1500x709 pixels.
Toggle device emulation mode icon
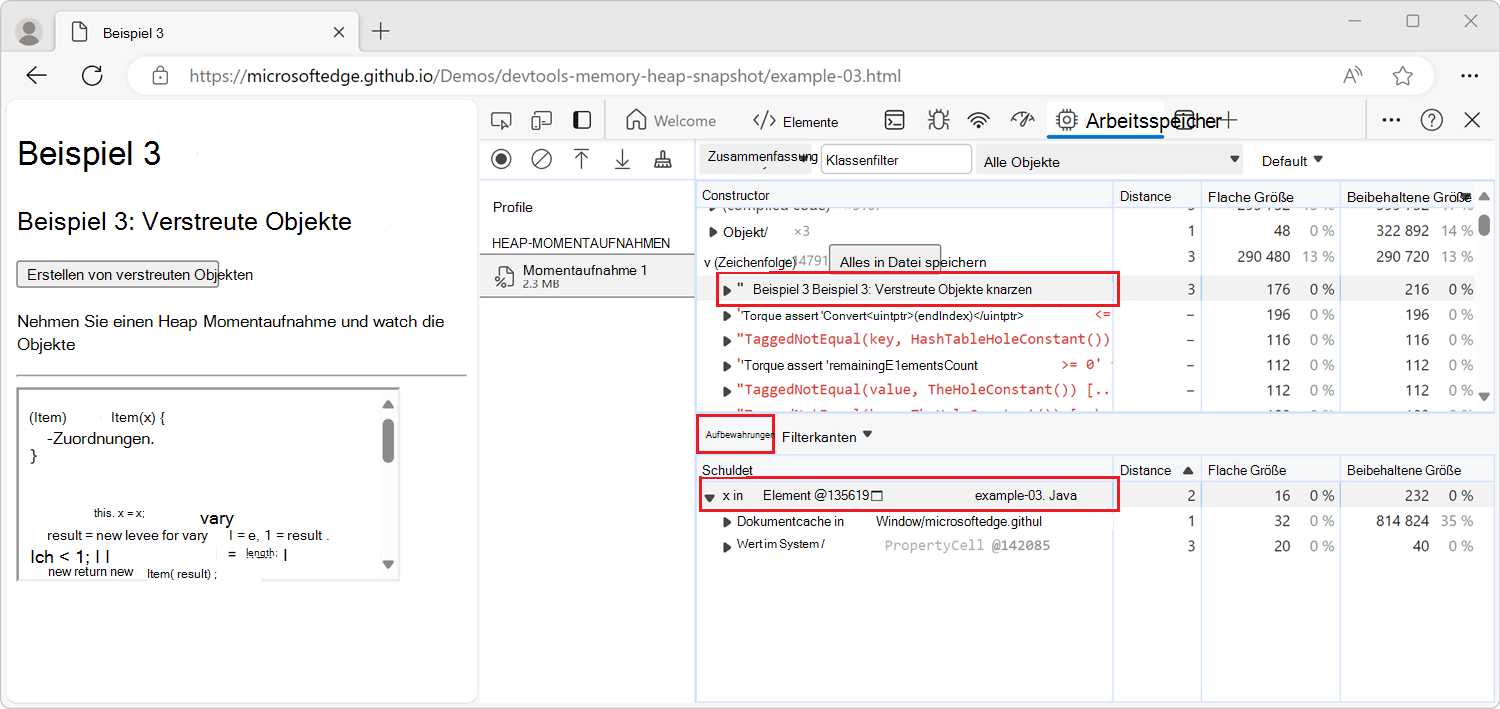(541, 121)
